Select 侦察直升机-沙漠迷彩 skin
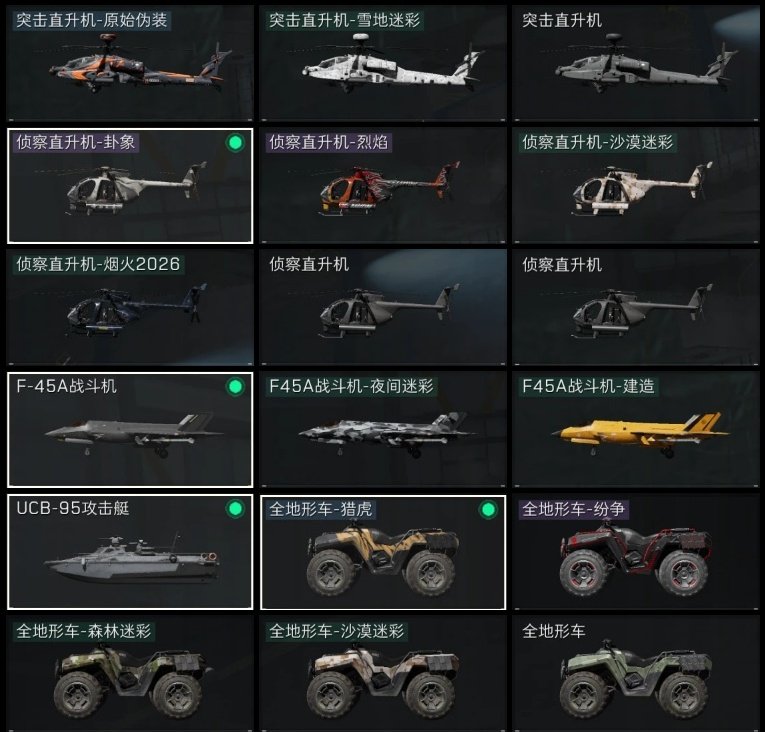The height and width of the screenshot is (732, 765). (636, 185)
